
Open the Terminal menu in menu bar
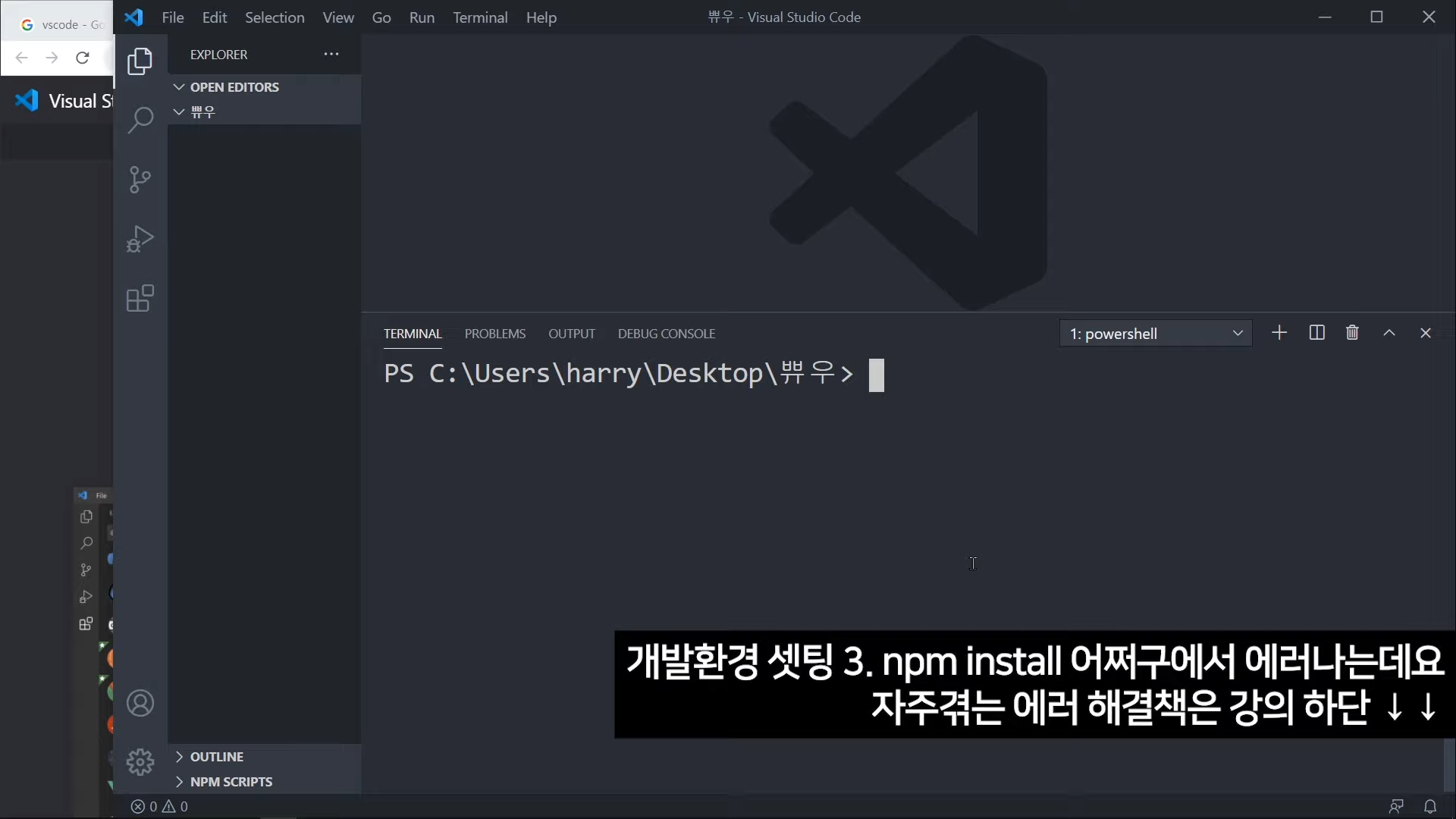[x=480, y=17]
